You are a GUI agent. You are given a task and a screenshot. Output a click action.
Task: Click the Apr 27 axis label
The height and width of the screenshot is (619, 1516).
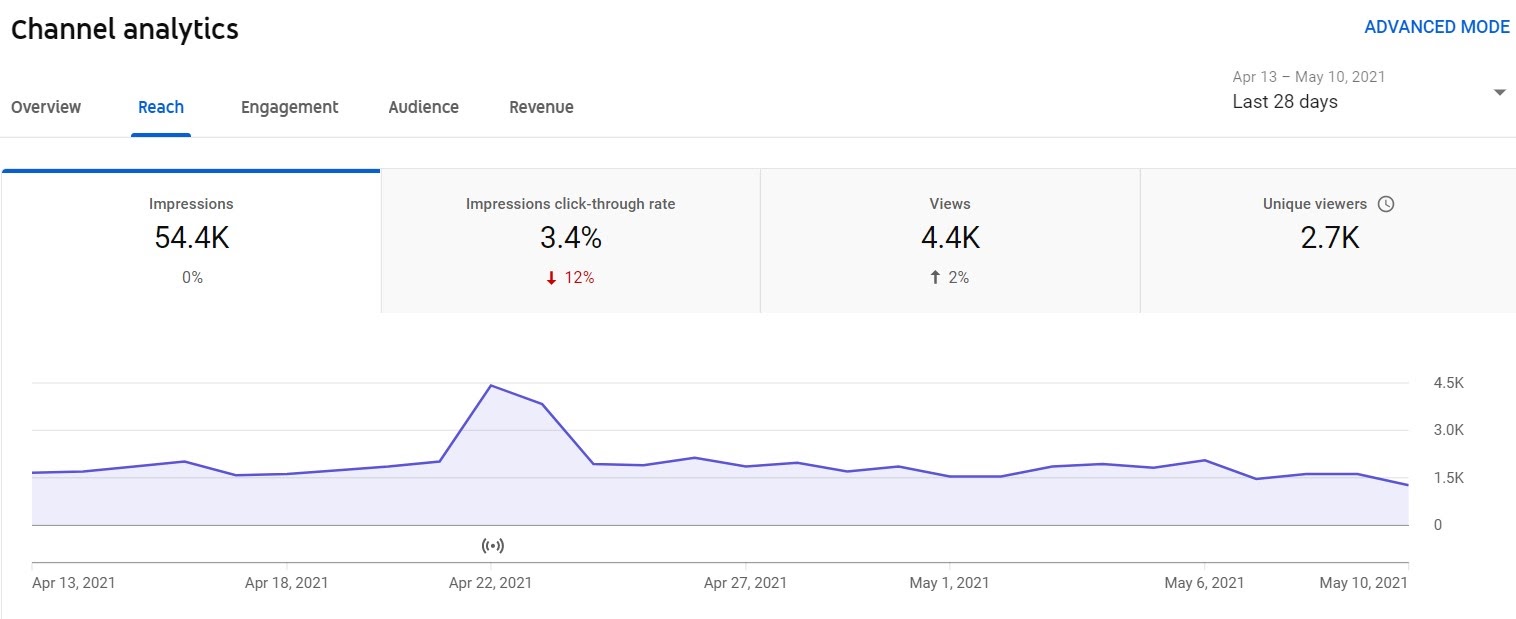[x=745, y=583]
